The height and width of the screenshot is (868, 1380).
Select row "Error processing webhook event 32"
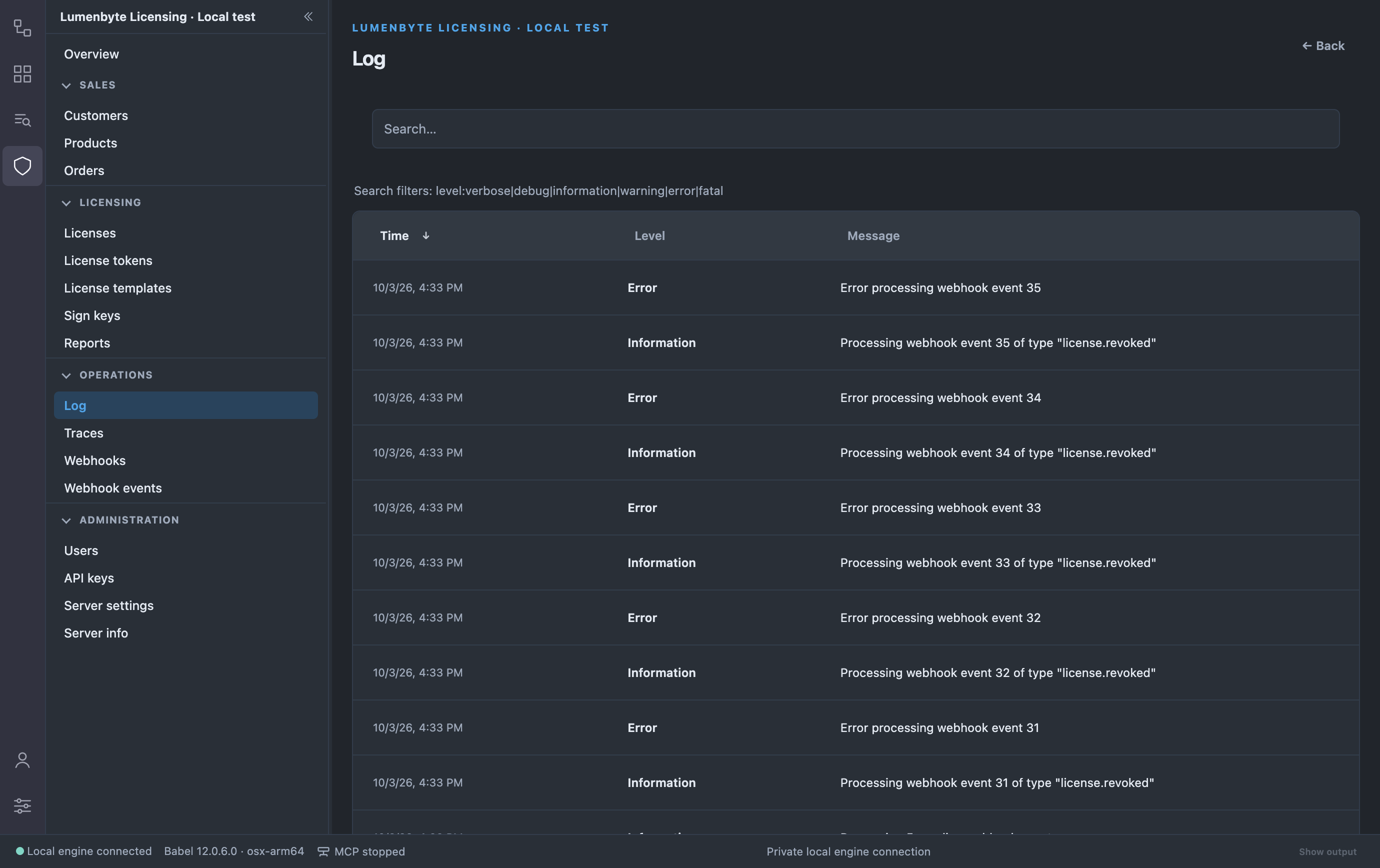coord(855,617)
